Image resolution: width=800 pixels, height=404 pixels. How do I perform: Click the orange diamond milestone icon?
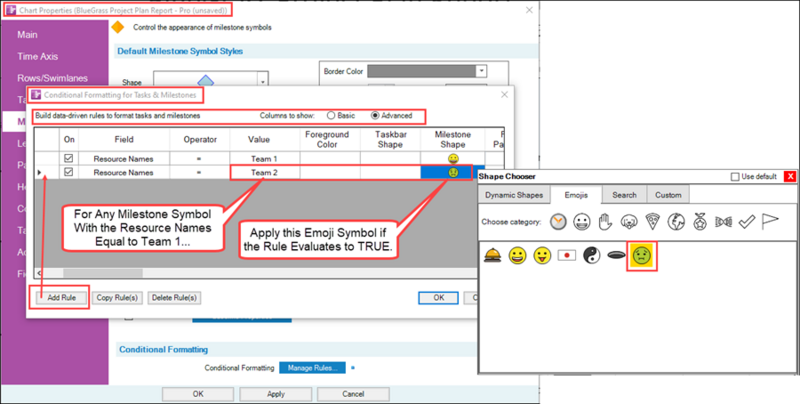[x=117, y=28]
